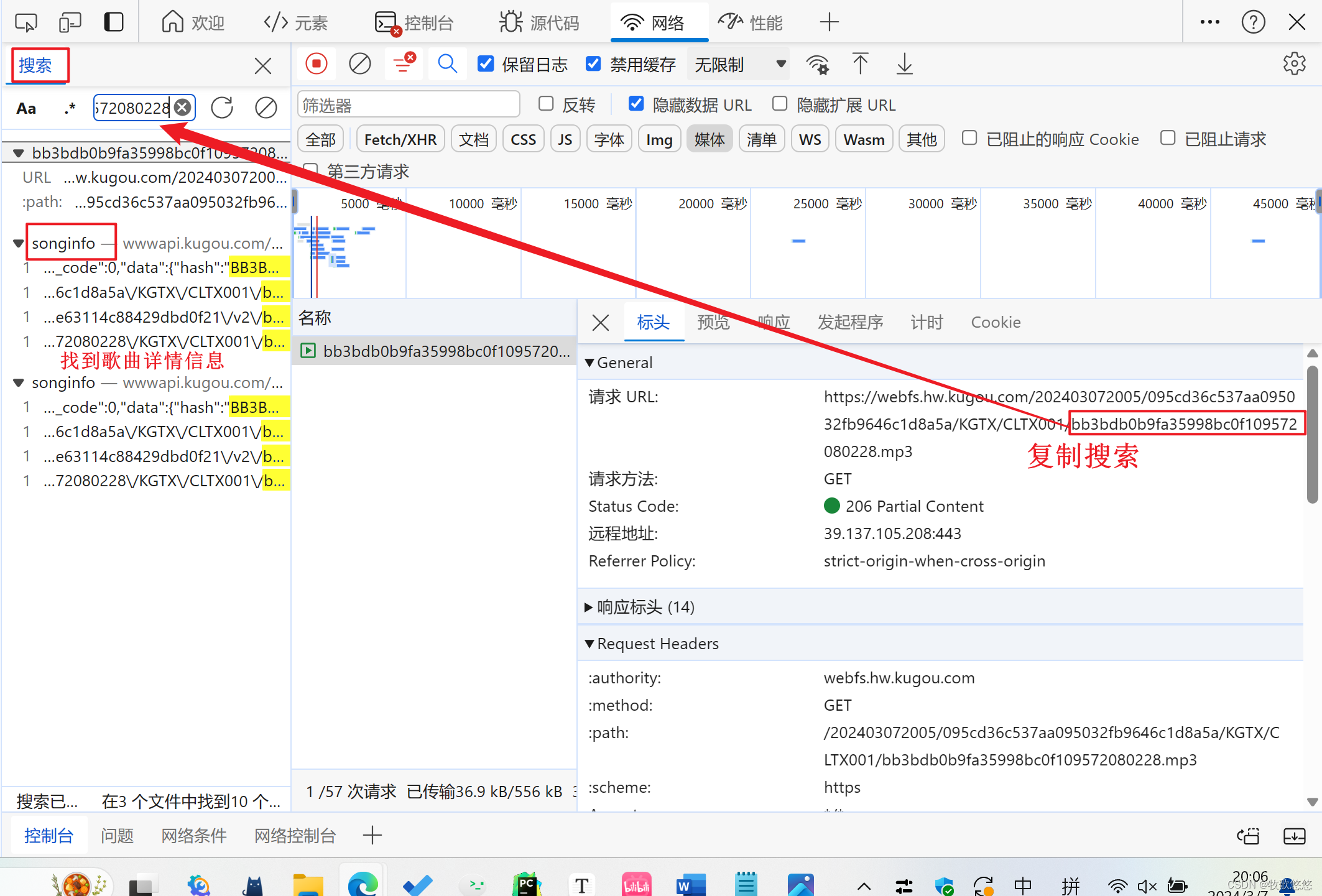
Task: Toggle the Preserve log (保留日志) checkbox
Action: pyautogui.click(x=485, y=63)
